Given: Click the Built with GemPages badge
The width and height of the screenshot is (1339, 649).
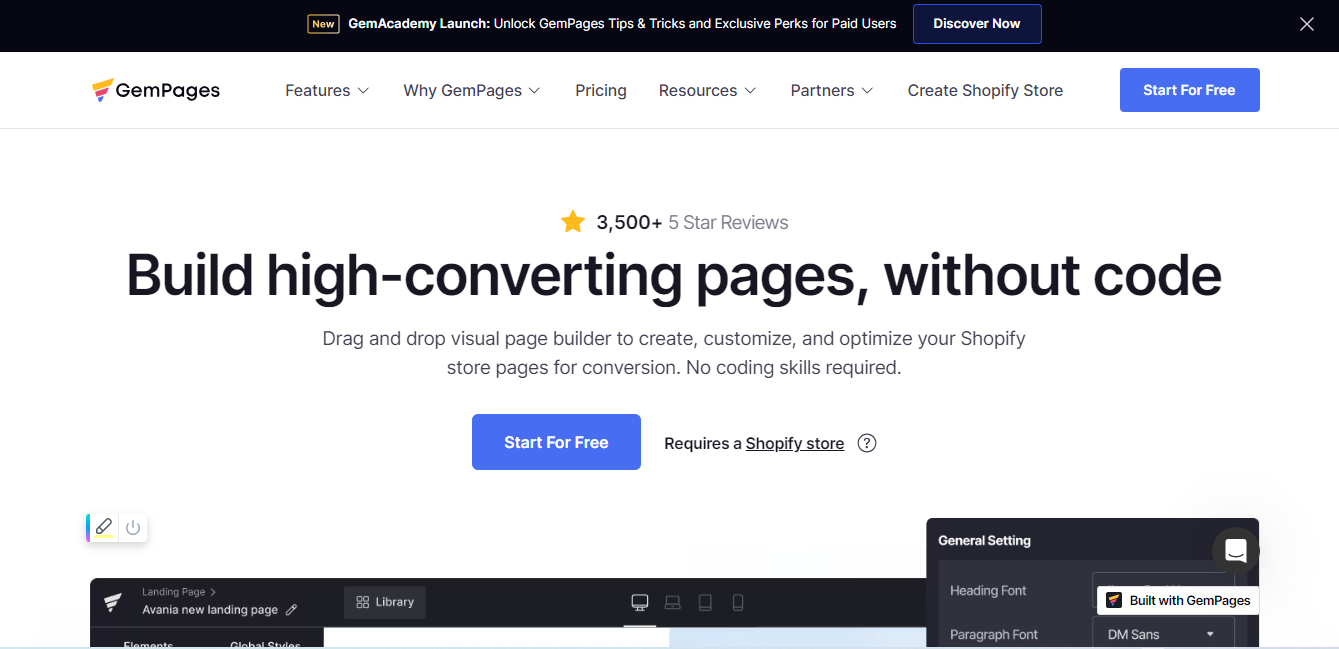Looking at the screenshot, I should click(1178, 600).
